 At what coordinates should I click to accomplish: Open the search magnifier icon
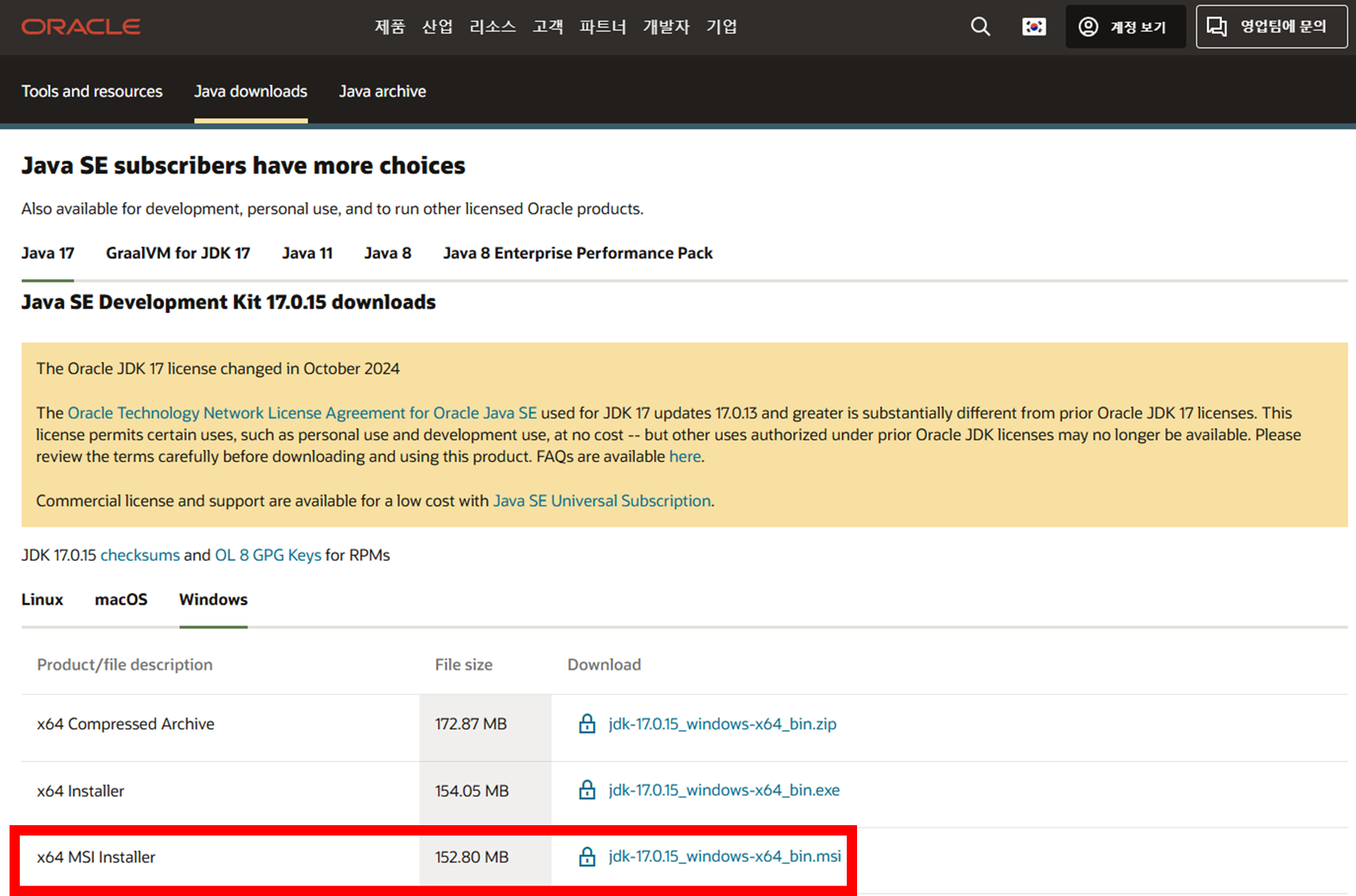pos(980,27)
